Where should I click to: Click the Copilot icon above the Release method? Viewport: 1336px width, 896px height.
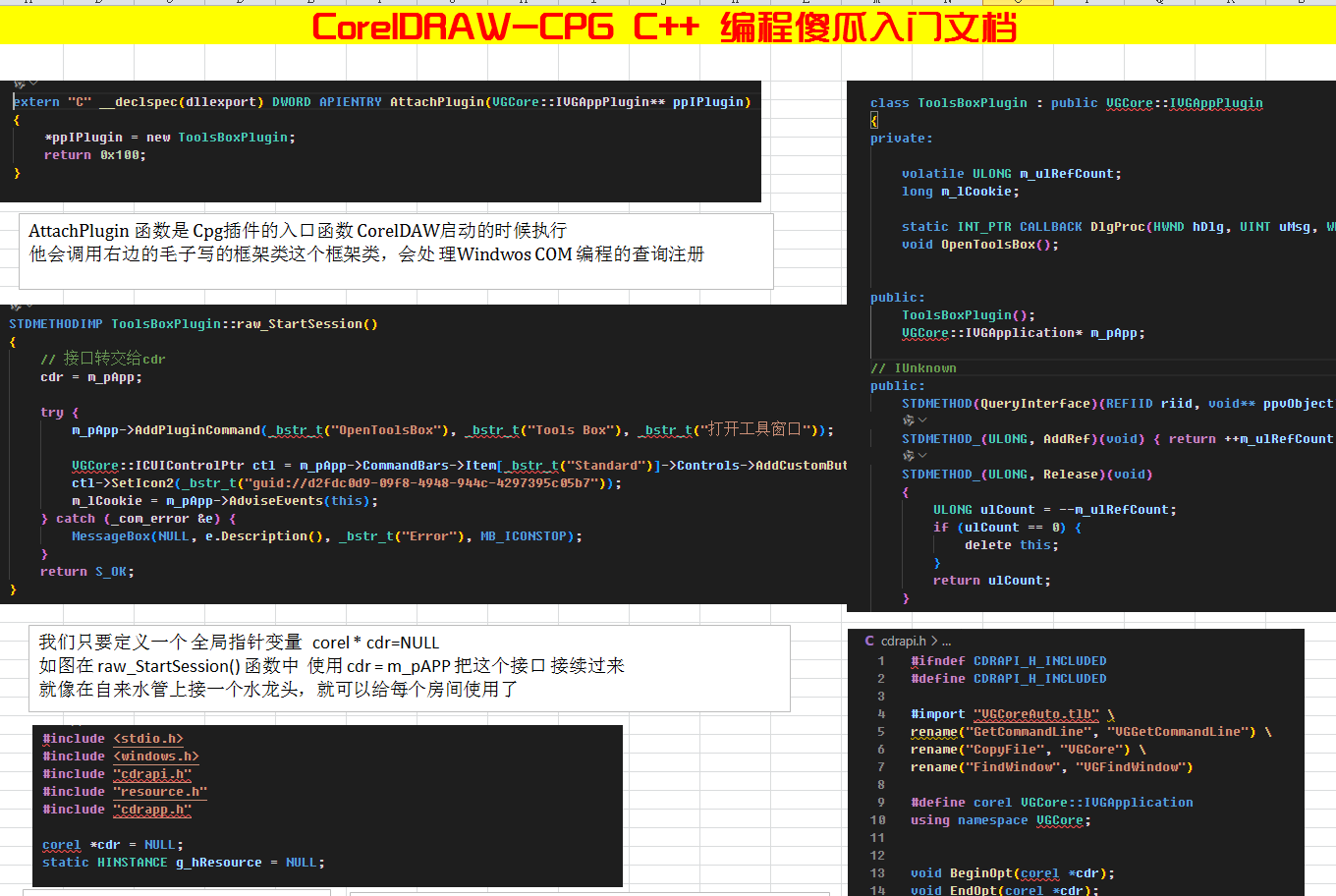point(908,456)
